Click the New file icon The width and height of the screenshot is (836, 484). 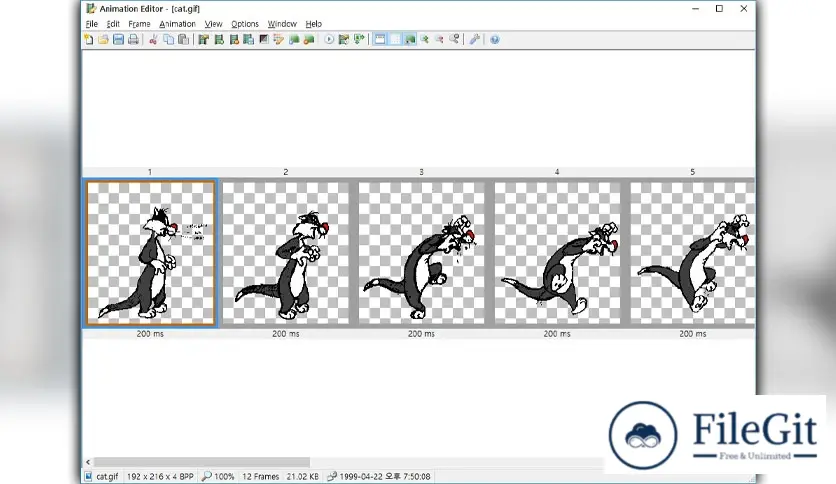[x=89, y=39]
